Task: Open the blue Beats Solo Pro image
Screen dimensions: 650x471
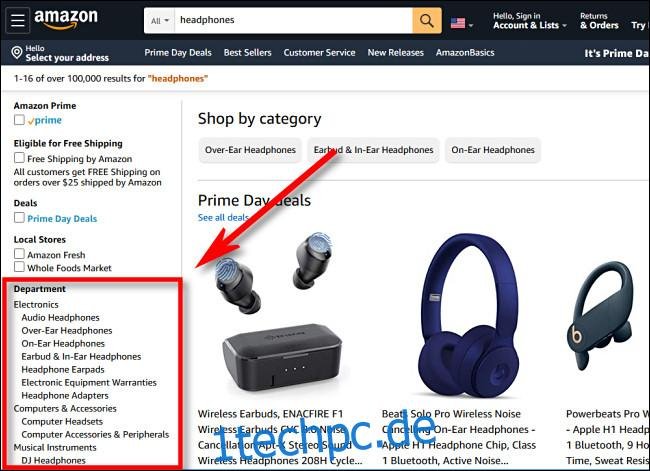Action: click(x=468, y=314)
